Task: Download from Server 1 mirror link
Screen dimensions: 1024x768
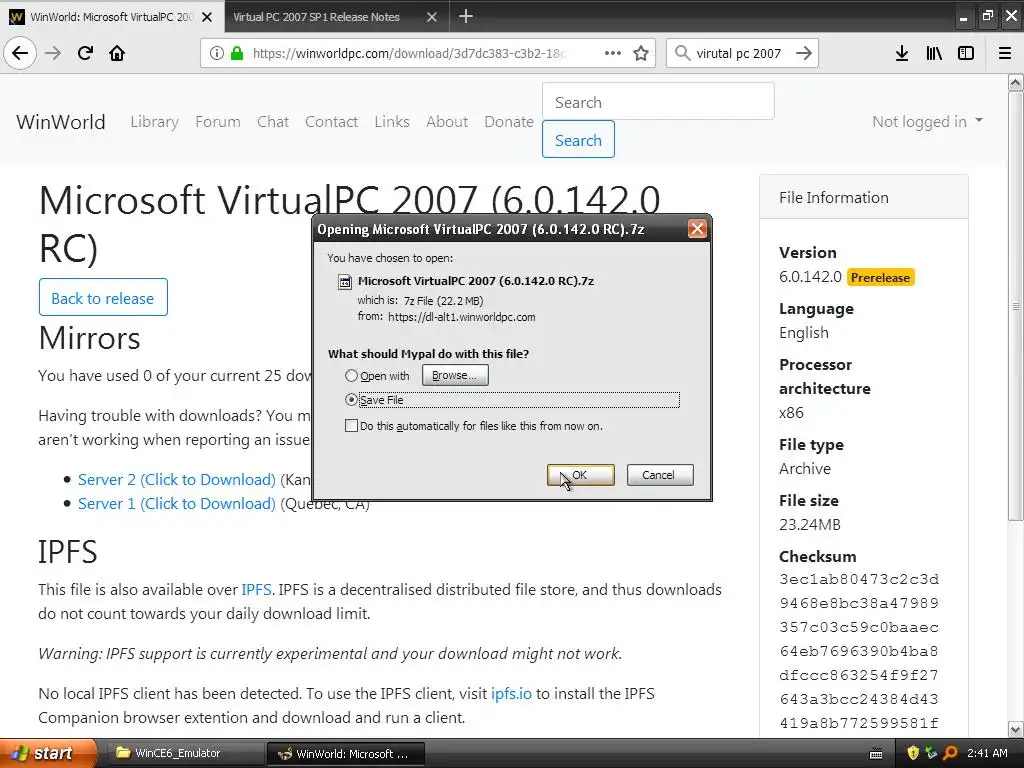Action: point(176,504)
